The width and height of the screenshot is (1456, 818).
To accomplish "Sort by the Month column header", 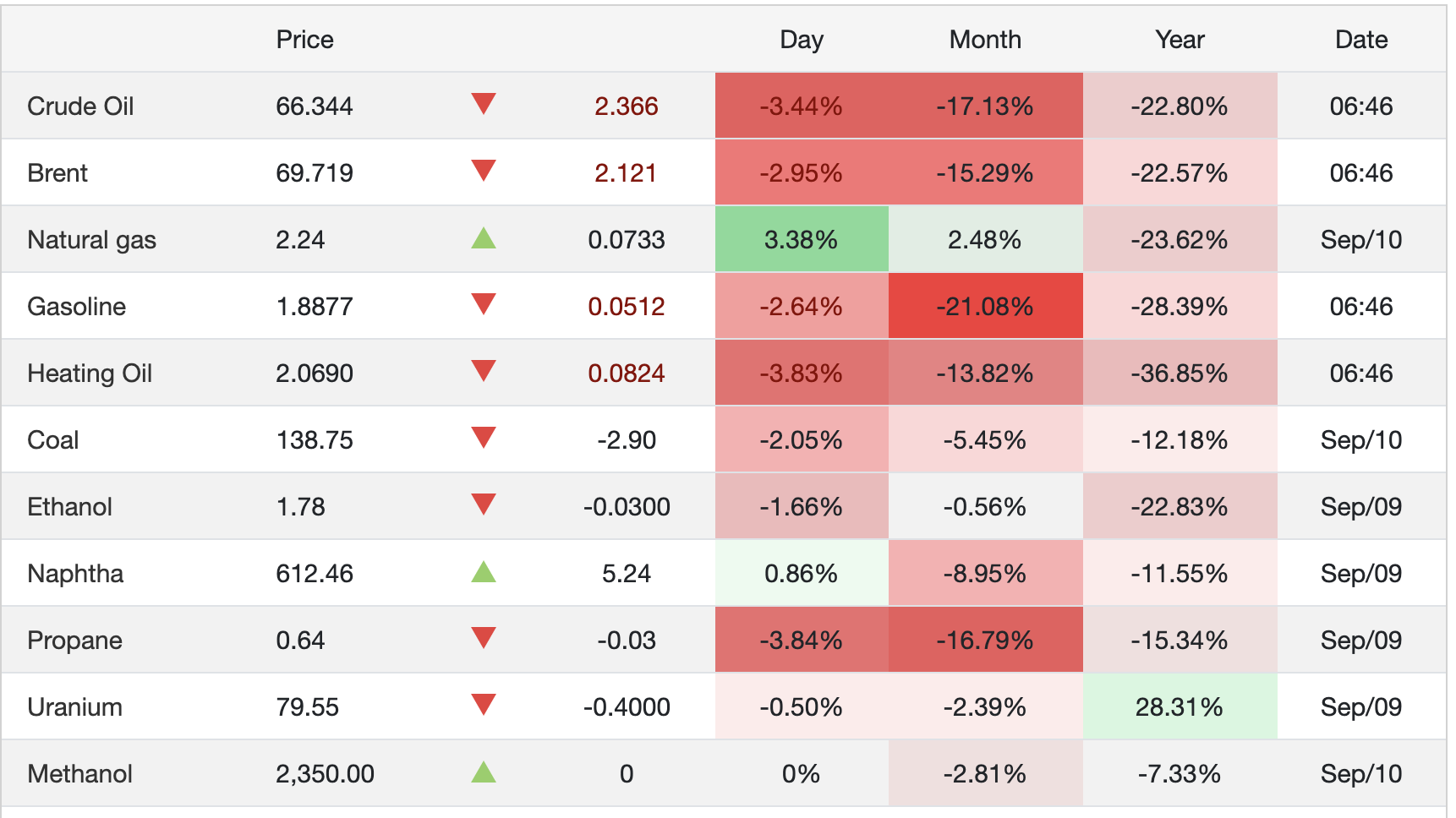I will pyautogui.click(x=985, y=40).
